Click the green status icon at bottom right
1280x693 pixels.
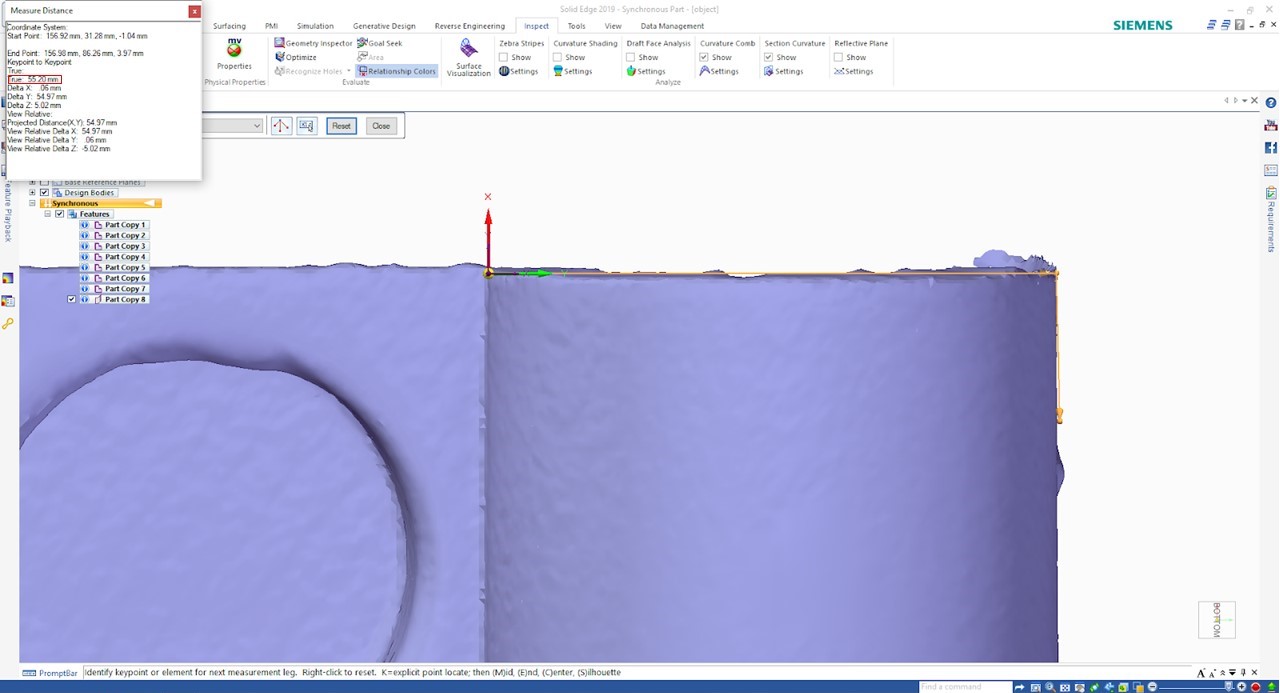pos(1272,687)
